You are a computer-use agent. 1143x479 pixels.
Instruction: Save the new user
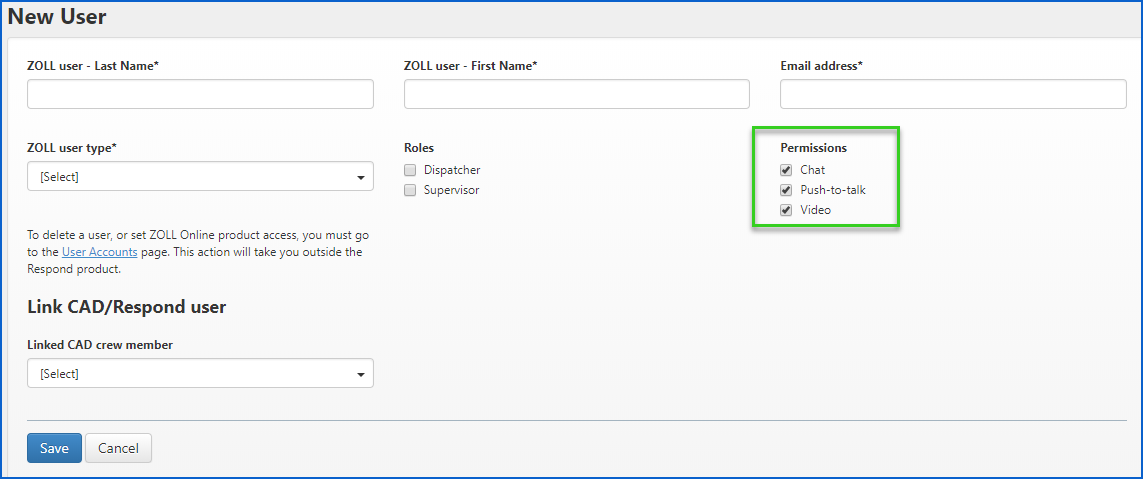54,448
